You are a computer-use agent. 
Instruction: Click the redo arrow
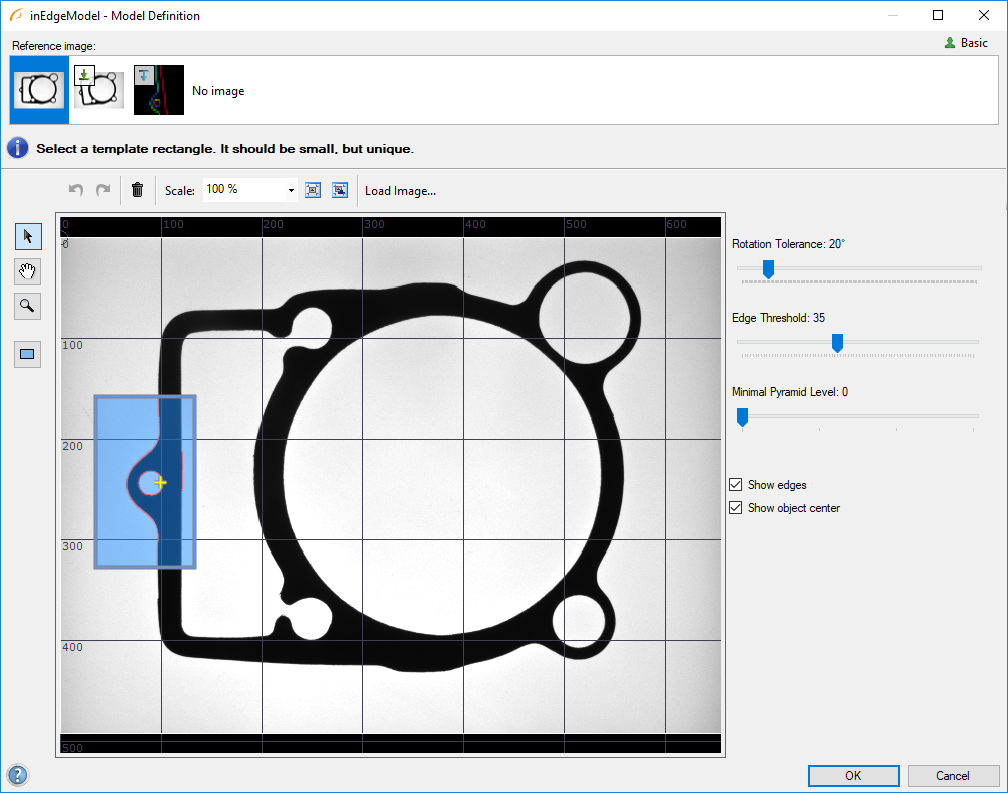[x=102, y=190]
